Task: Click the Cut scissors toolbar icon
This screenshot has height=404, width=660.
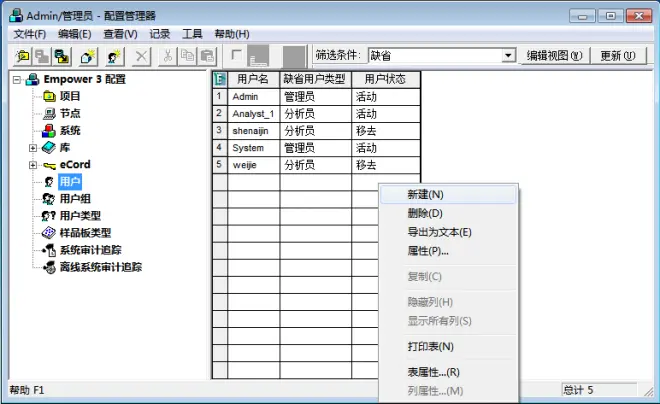Action: (x=168, y=56)
